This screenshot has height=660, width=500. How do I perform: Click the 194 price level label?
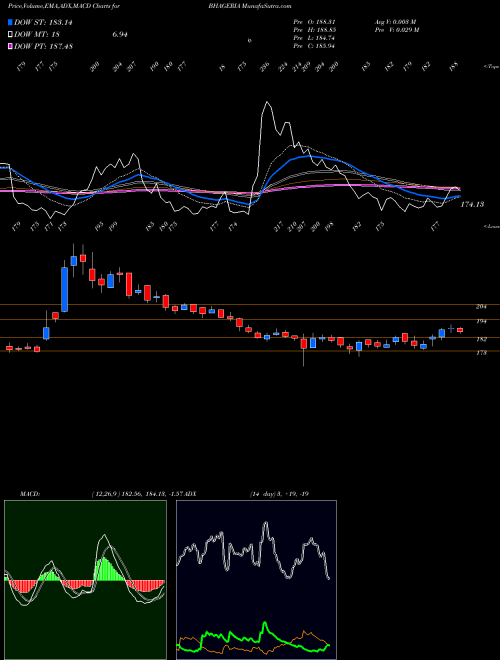(481, 321)
